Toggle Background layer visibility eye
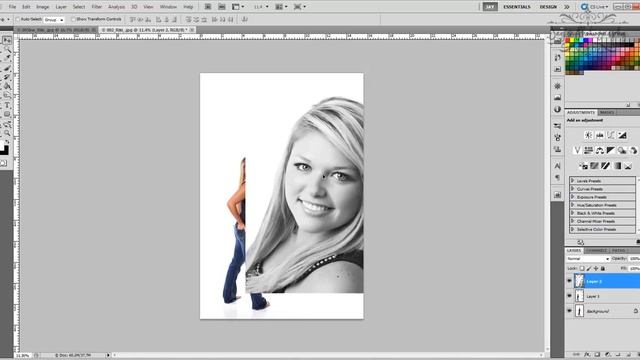640x360 pixels. click(x=569, y=311)
